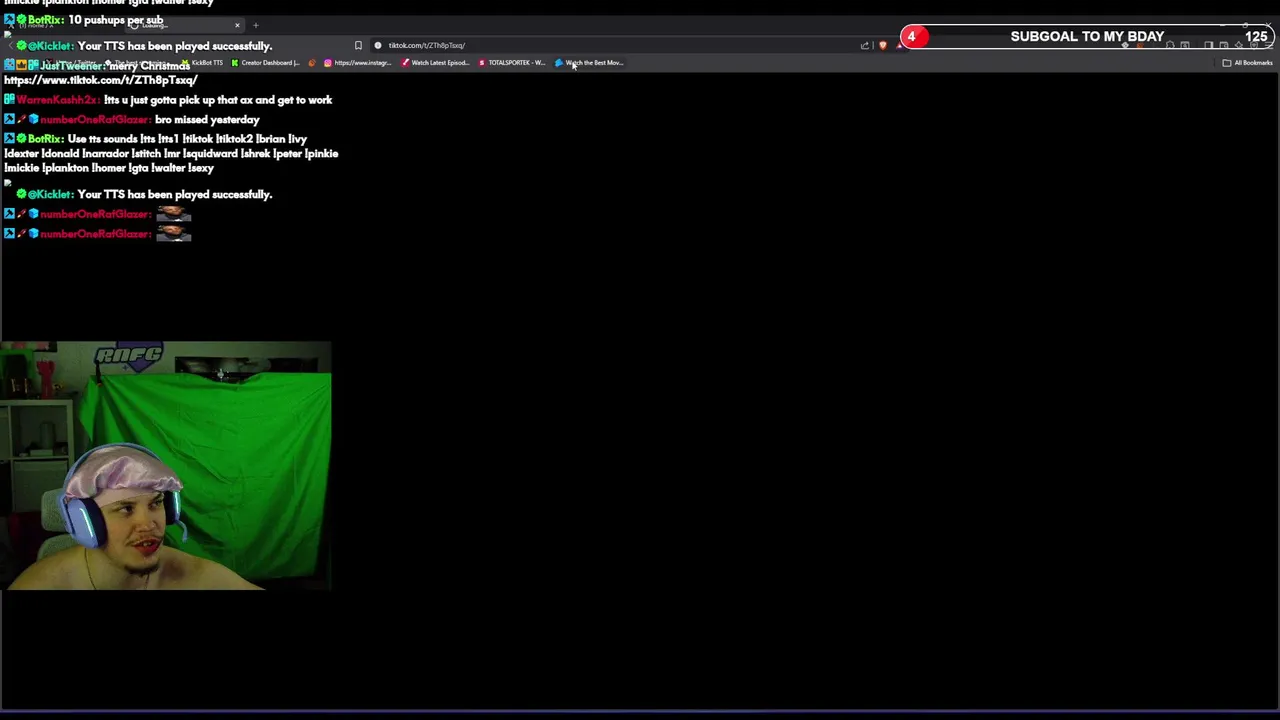Image resolution: width=1280 pixels, height=720 pixels.
Task: Open a new browser tab with plus
Action: pos(256,25)
